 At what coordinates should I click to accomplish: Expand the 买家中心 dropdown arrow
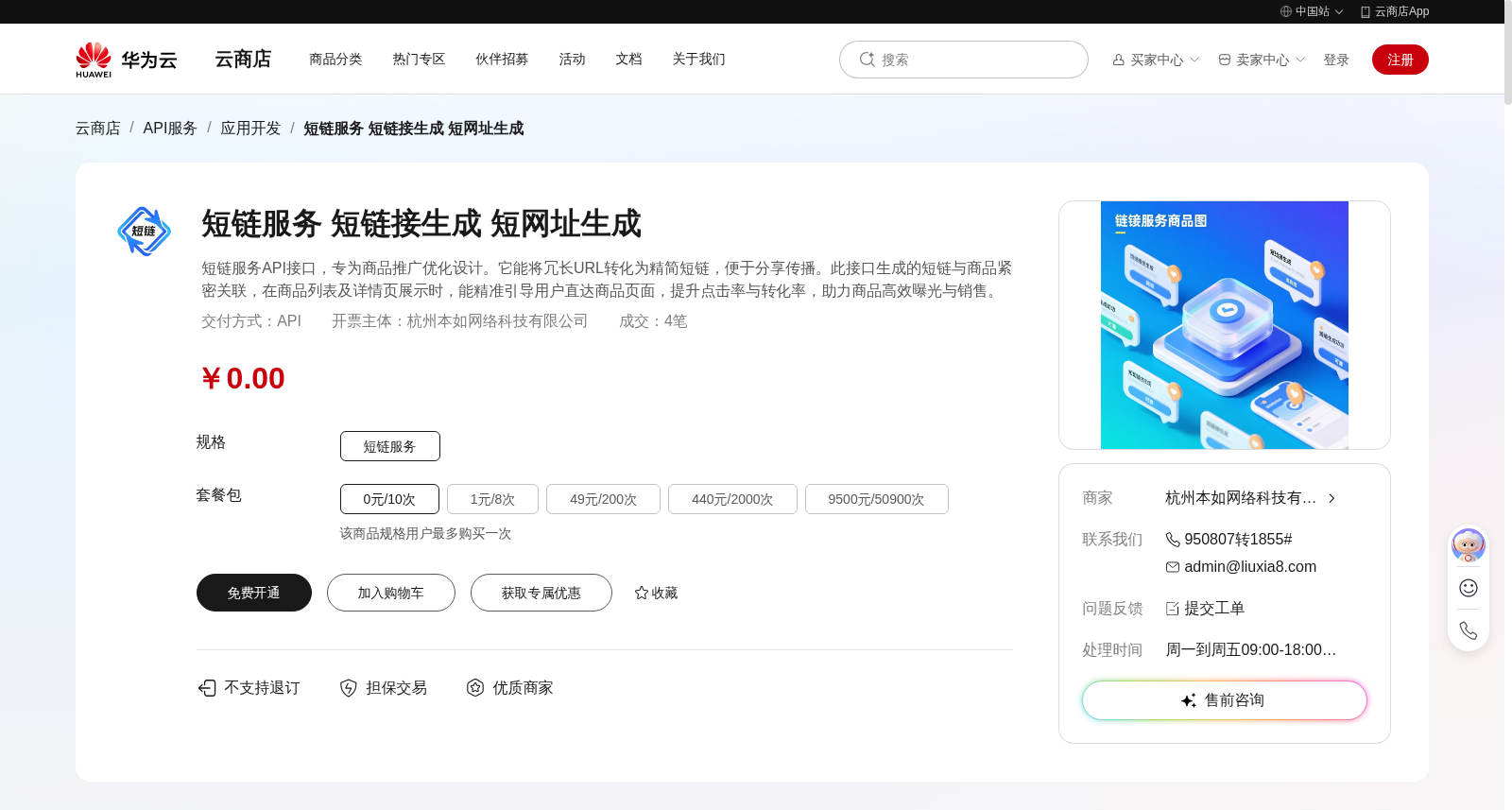click(x=1194, y=60)
